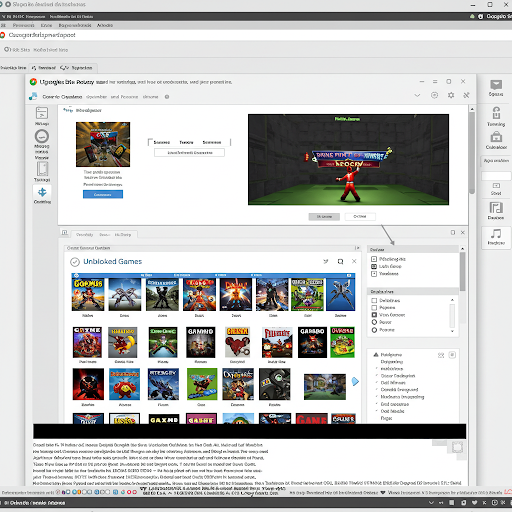The width and height of the screenshot is (512, 512).
Task: Switch to the first tab in the bottom panel
Action: pos(84,235)
